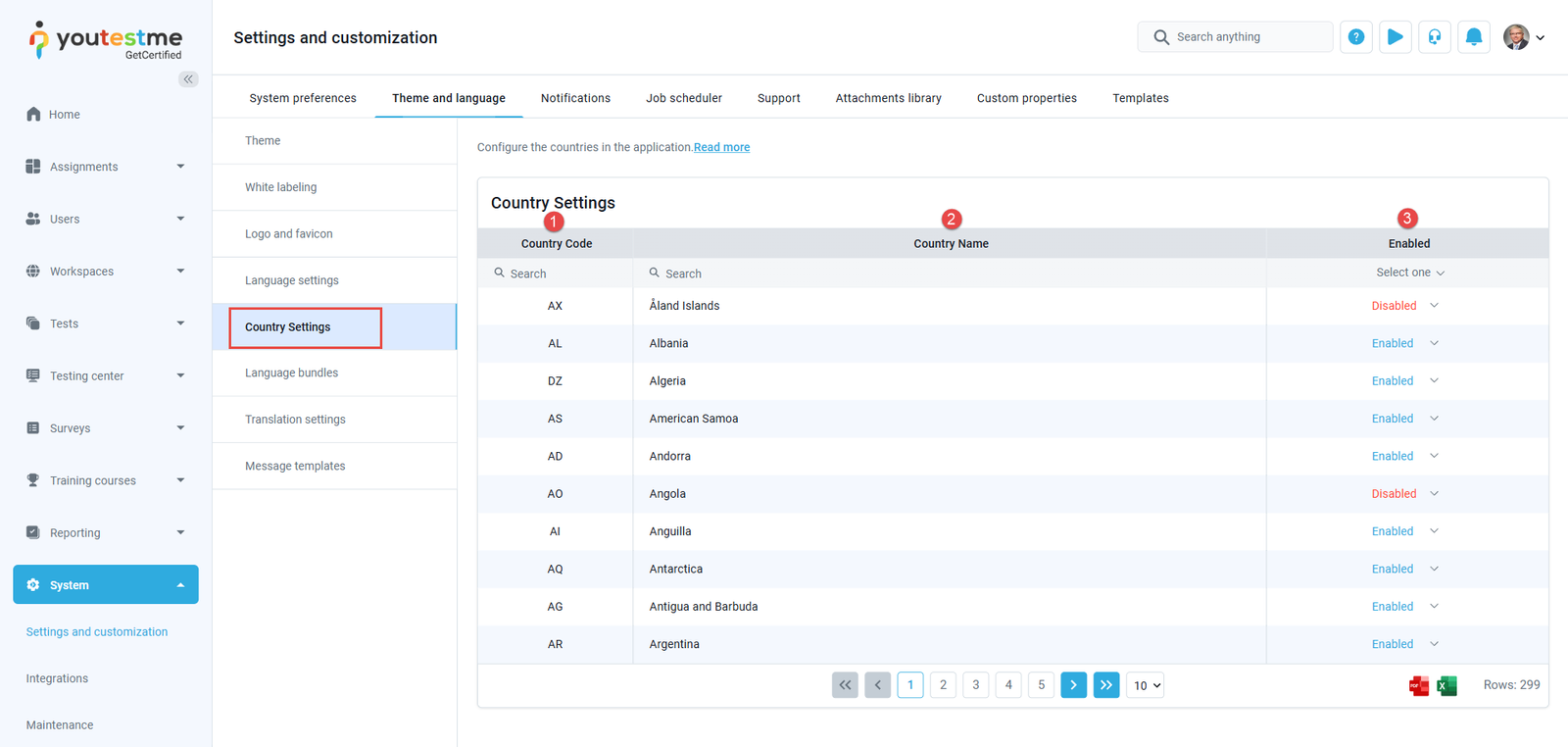
Task: Click the support headset icon
Action: [1434, 37]
